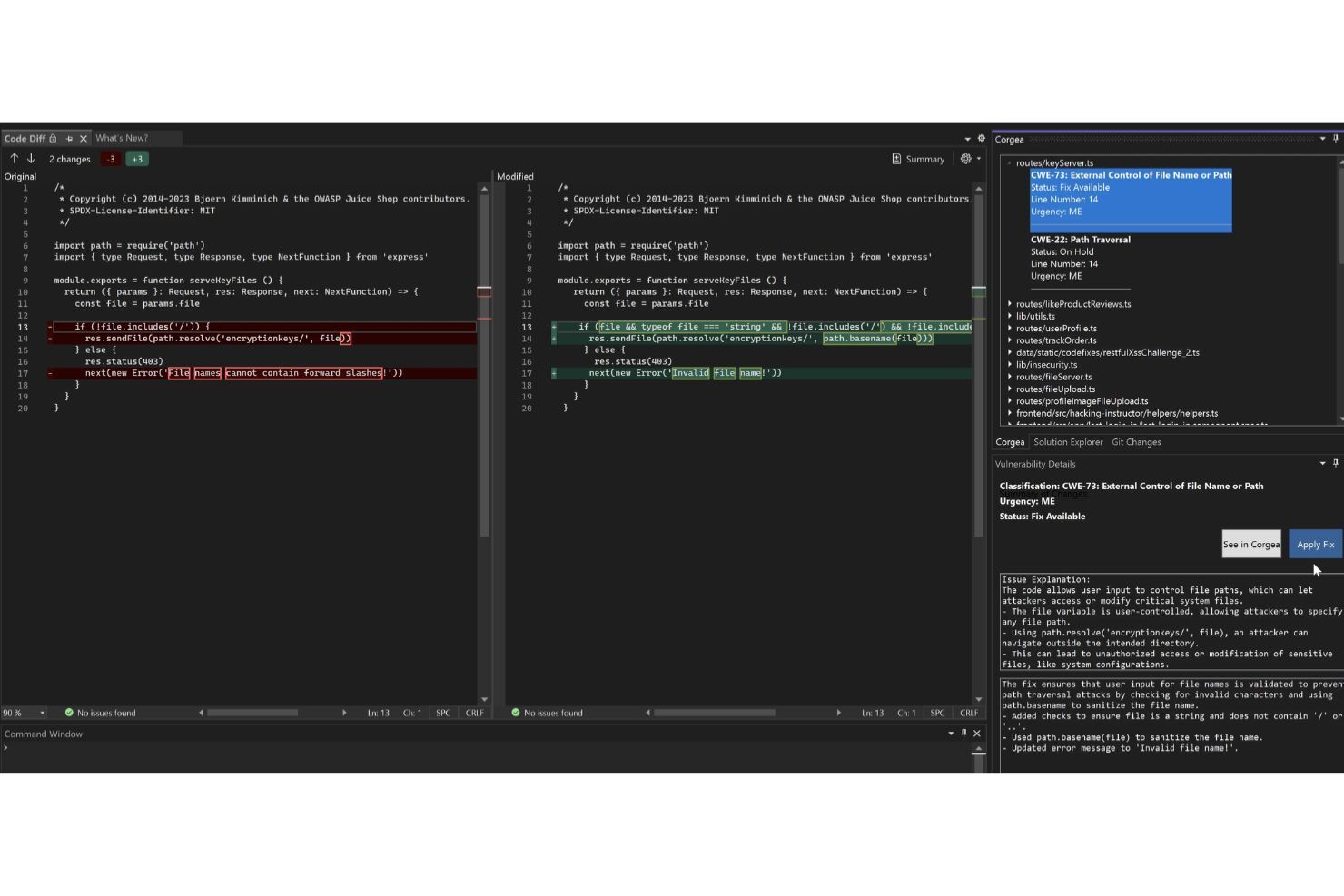
Task: Toggle SPC whitespace indicator in Modified pane
Action: click(x=937, y=713)
